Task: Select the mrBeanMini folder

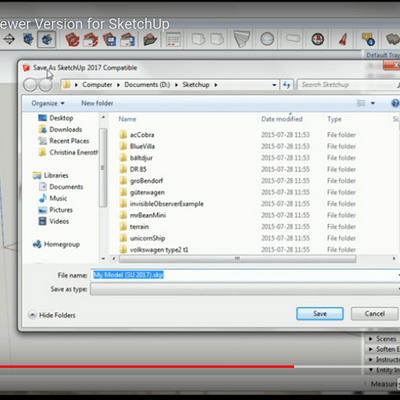Action: pos(143,215)
